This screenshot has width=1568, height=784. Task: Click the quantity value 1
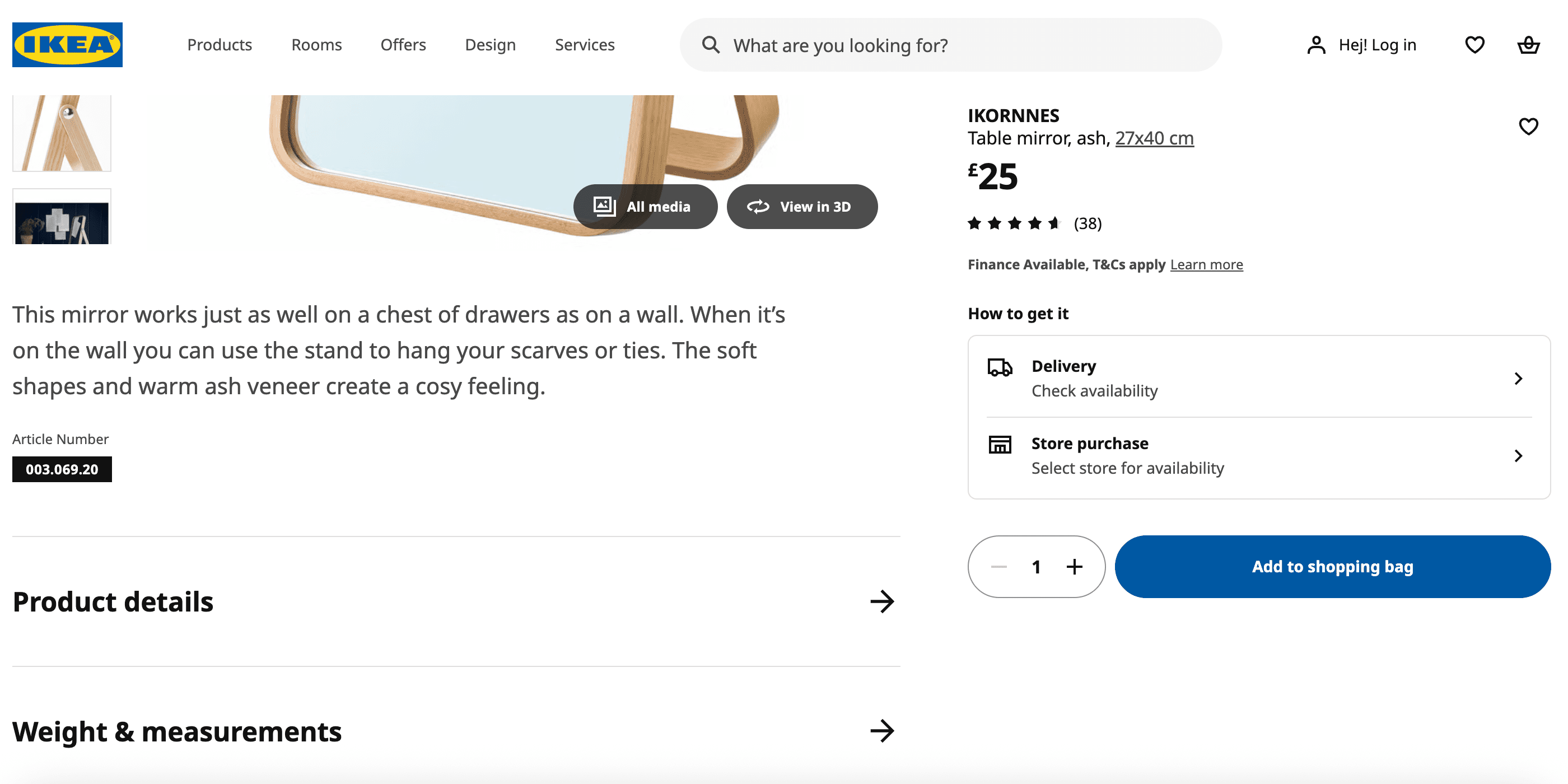point(1036,567)
